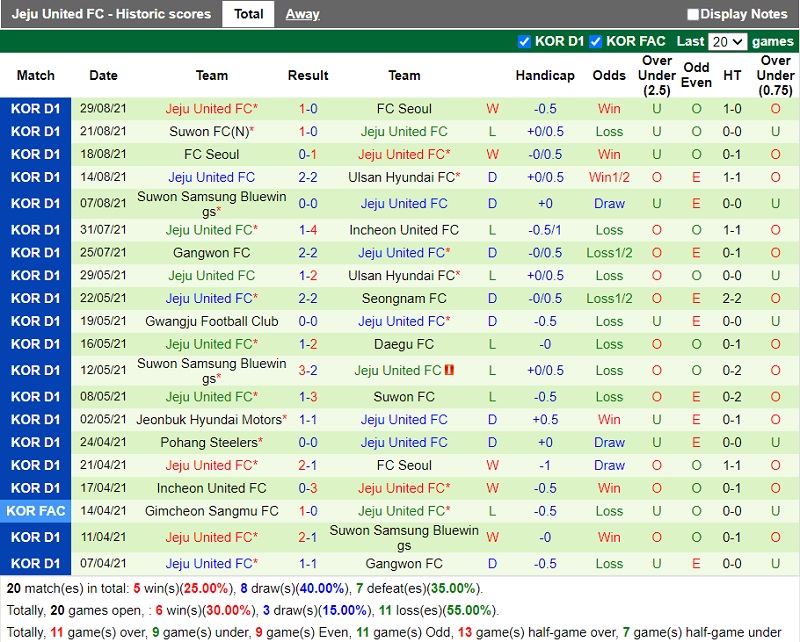The width and height of the screenshot is (800, 642).
Task: Click the KOR FAC league badge
Action: tap(35, 510)
